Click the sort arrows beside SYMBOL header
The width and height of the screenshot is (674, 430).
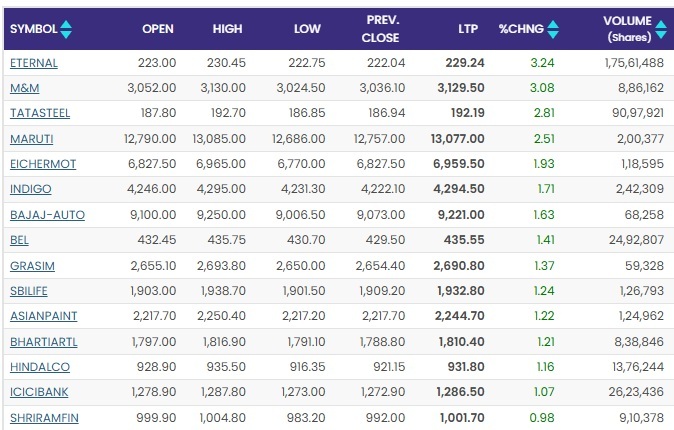[66, 30]
